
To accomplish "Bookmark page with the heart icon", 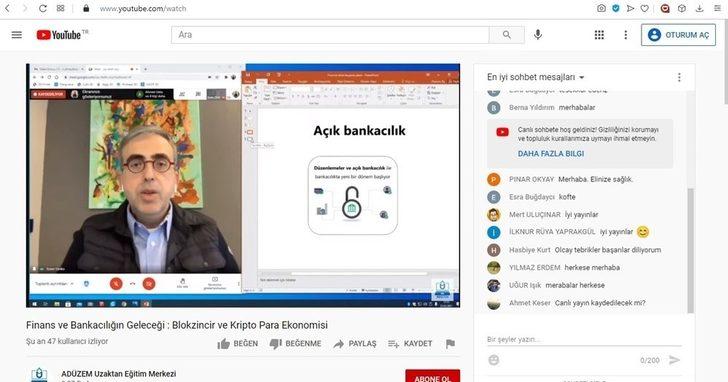I will pyautogui.click(x=644, y=8).
